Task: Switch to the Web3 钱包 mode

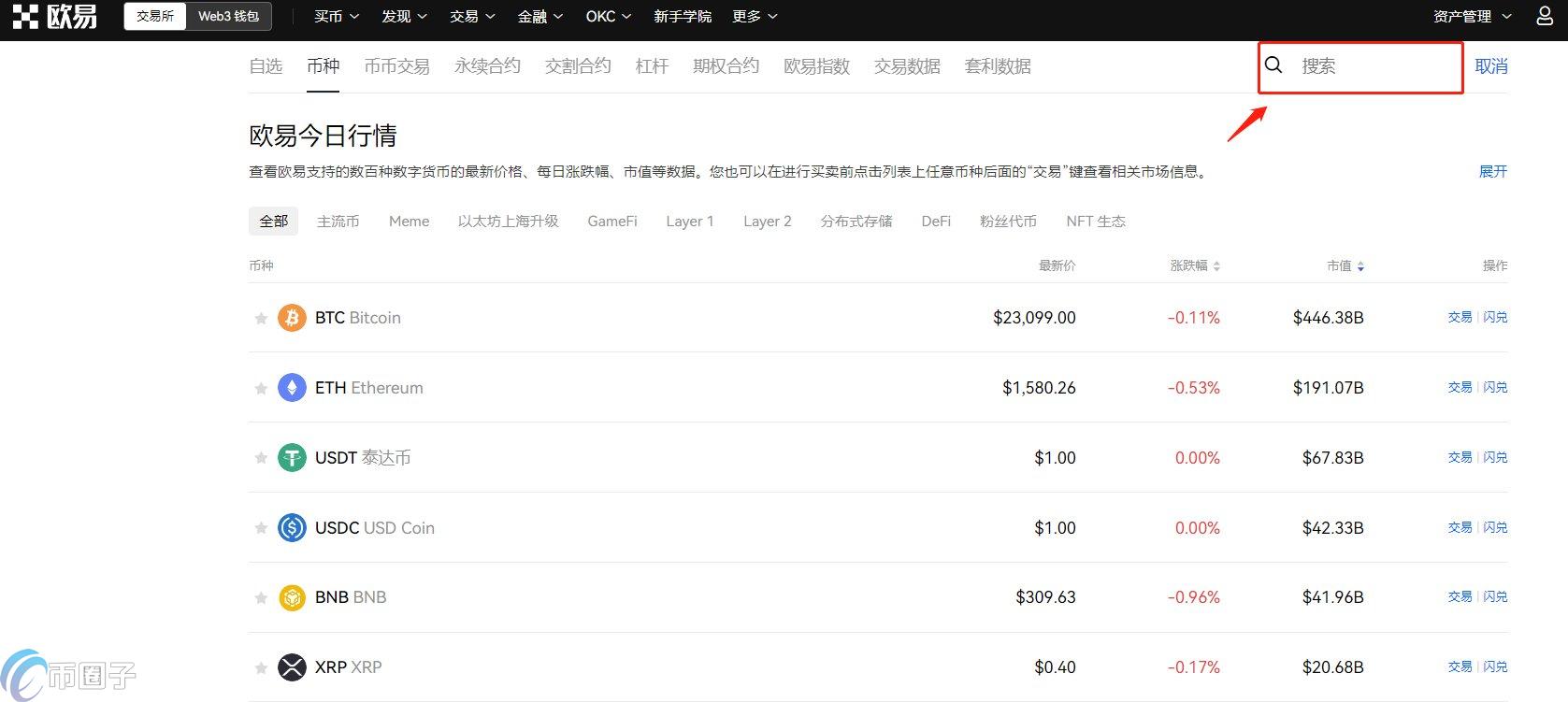Action: 228,17
